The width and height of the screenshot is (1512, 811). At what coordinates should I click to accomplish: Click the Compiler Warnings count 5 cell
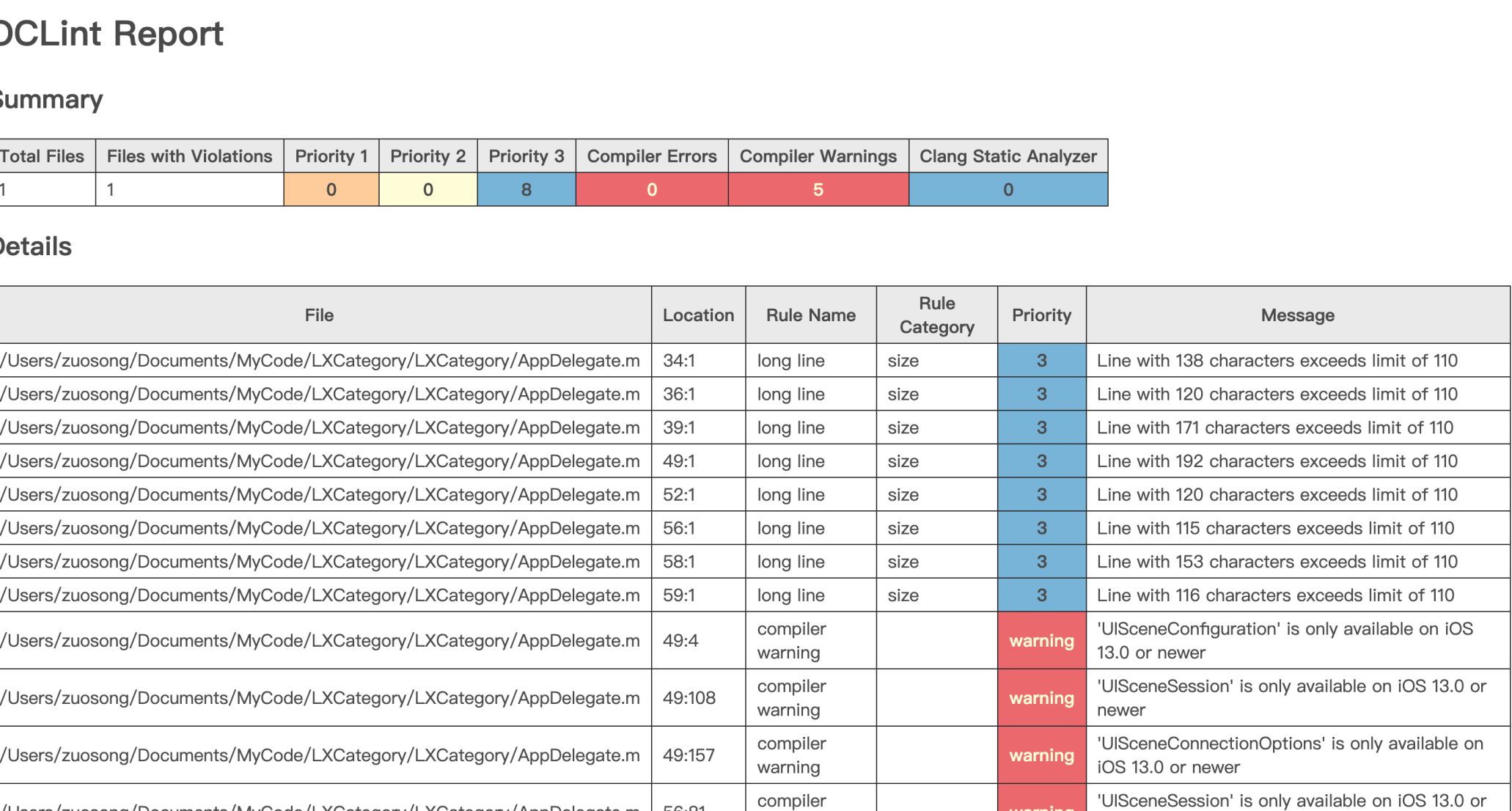818,189
